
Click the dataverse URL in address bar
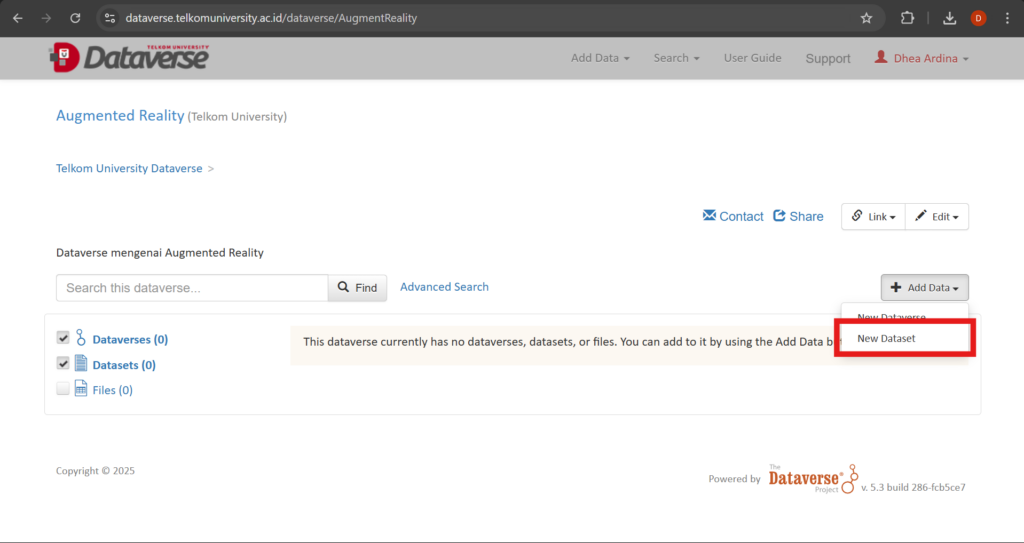pyautogui.click(x=271, y=18)
